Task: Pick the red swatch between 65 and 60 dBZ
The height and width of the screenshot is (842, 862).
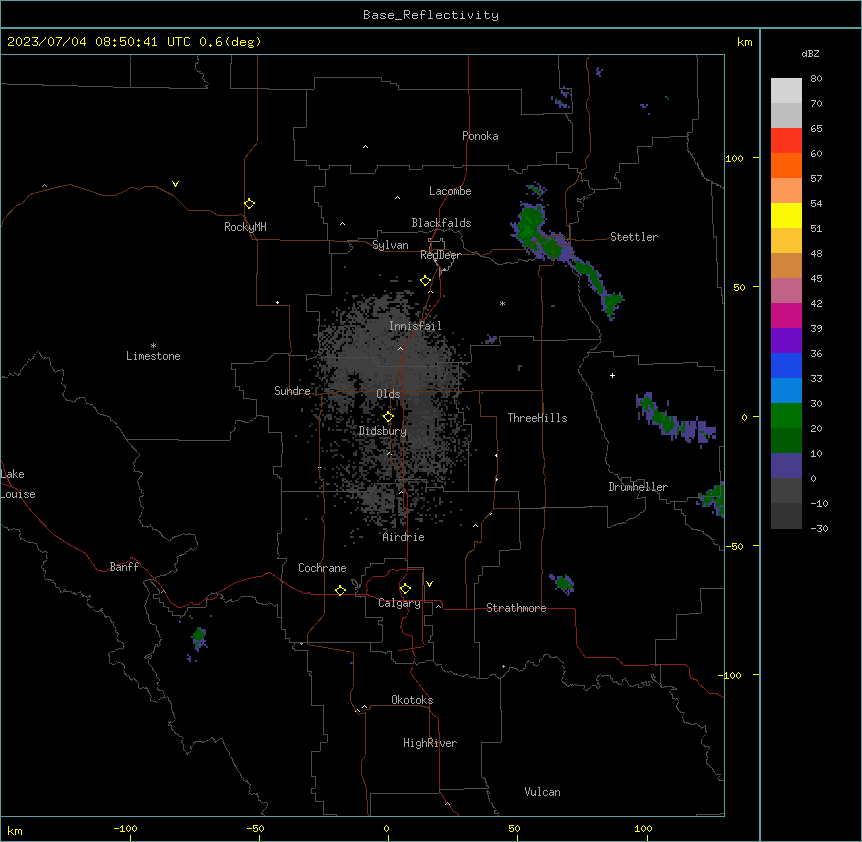Action: pyautogui.click(x=786, y=141)
